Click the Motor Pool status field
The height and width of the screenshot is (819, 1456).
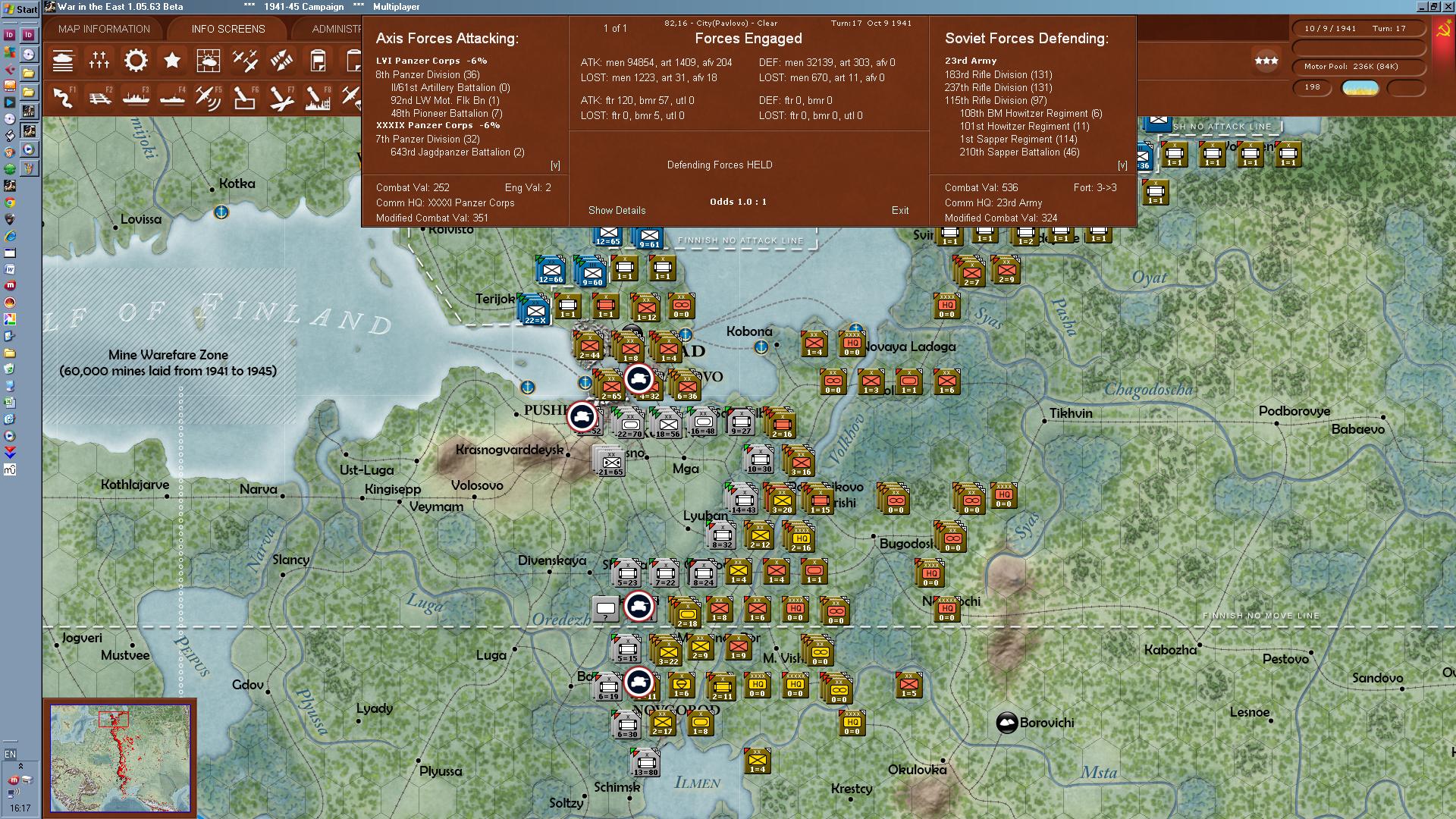(x=1358, y=67)
